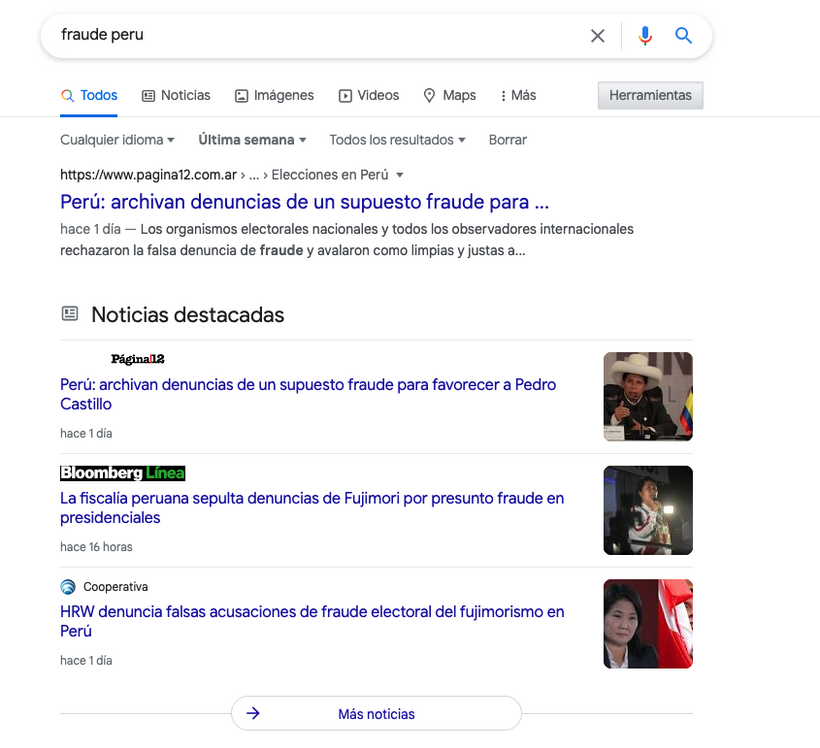This screenshot has width=820, height=748.
Task: Expand the Cualquier idioma filter
Action: click(117, 140)
